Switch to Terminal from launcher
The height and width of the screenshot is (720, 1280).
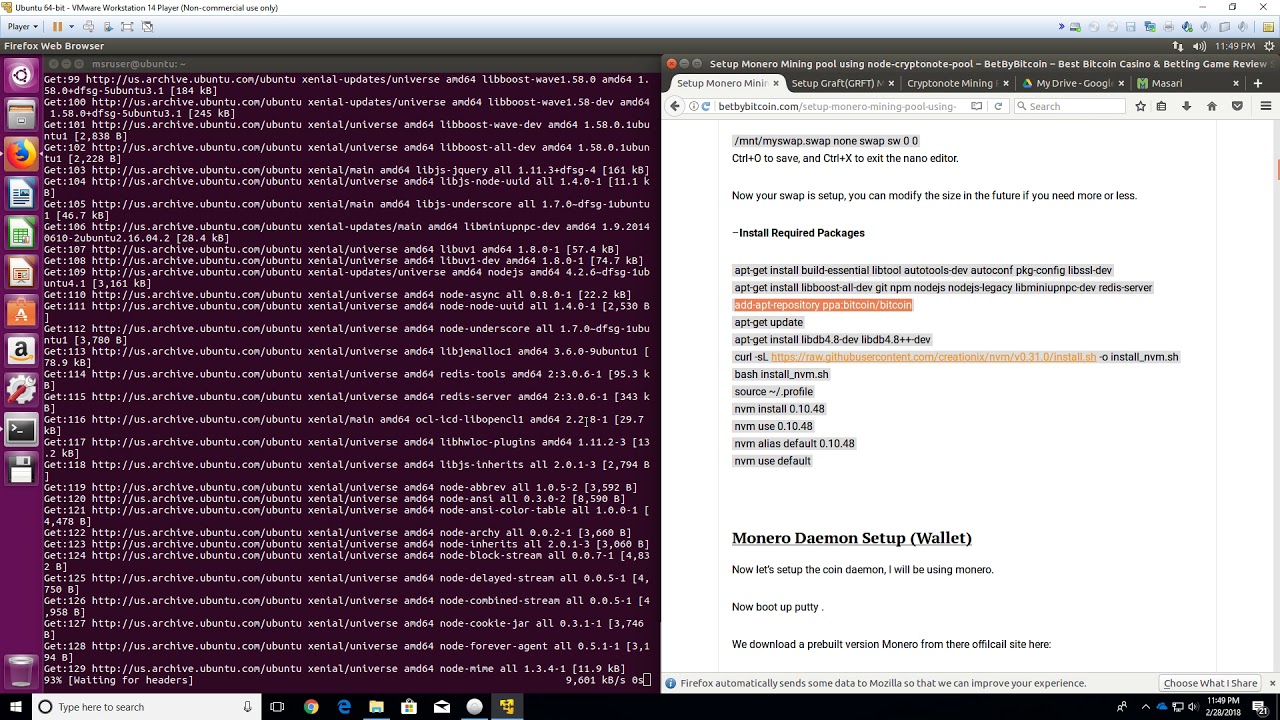pyautogui.click(x=21, y=430)
